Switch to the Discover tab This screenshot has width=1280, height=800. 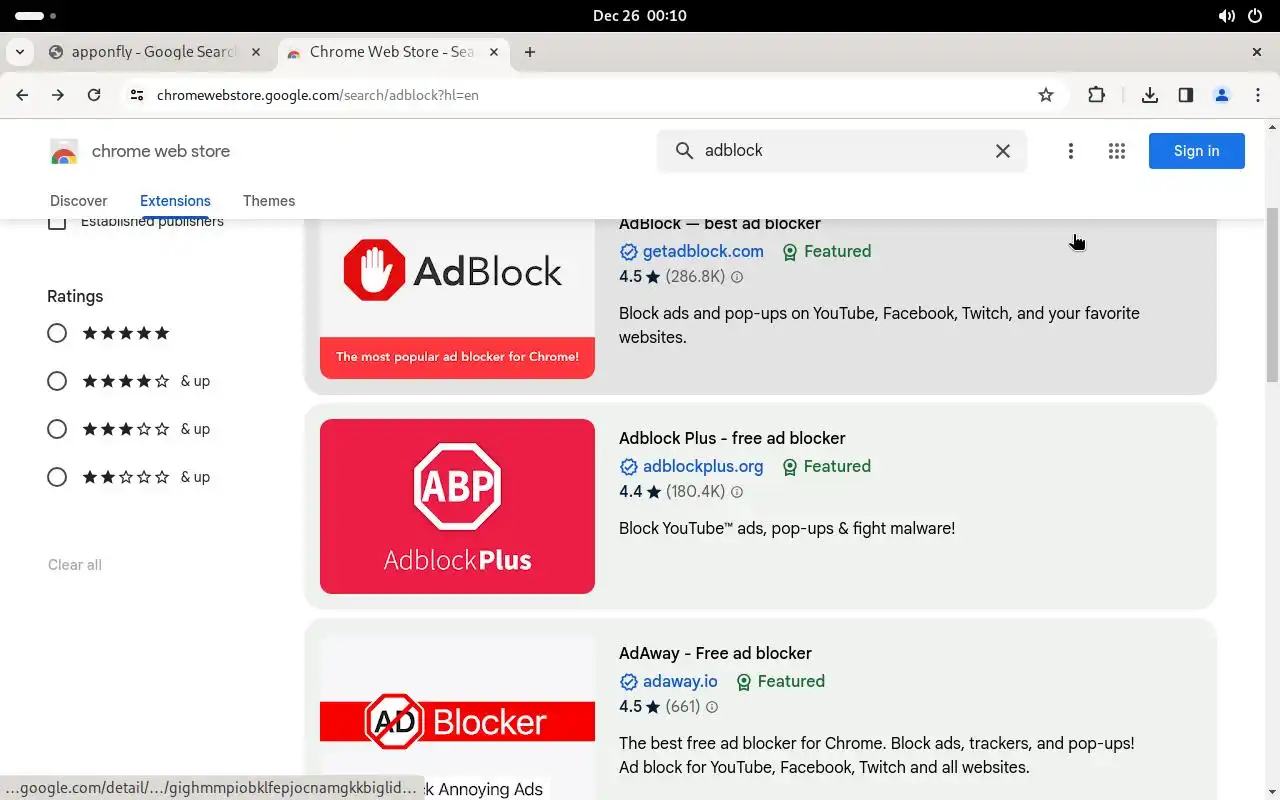click(x=79, y=201)
